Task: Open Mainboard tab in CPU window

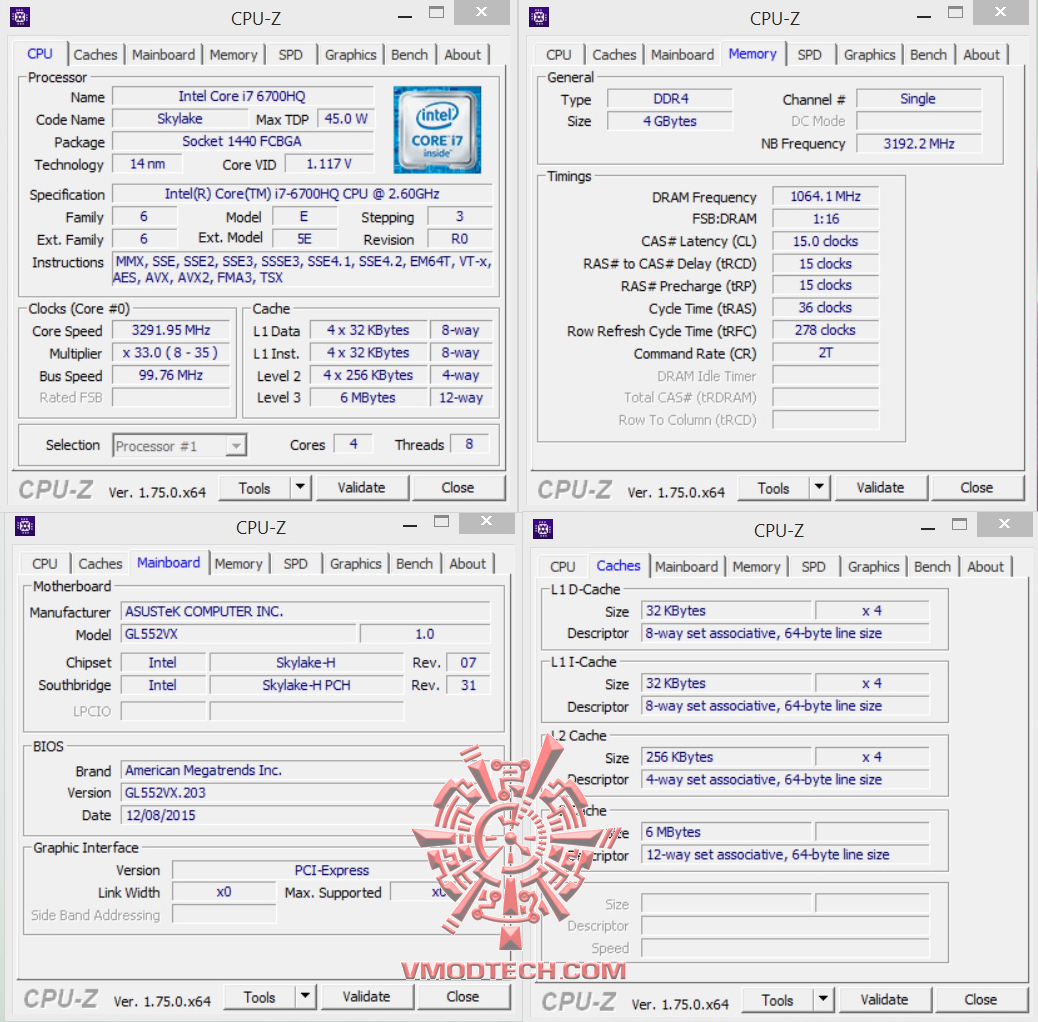Action: pos(163,55)
